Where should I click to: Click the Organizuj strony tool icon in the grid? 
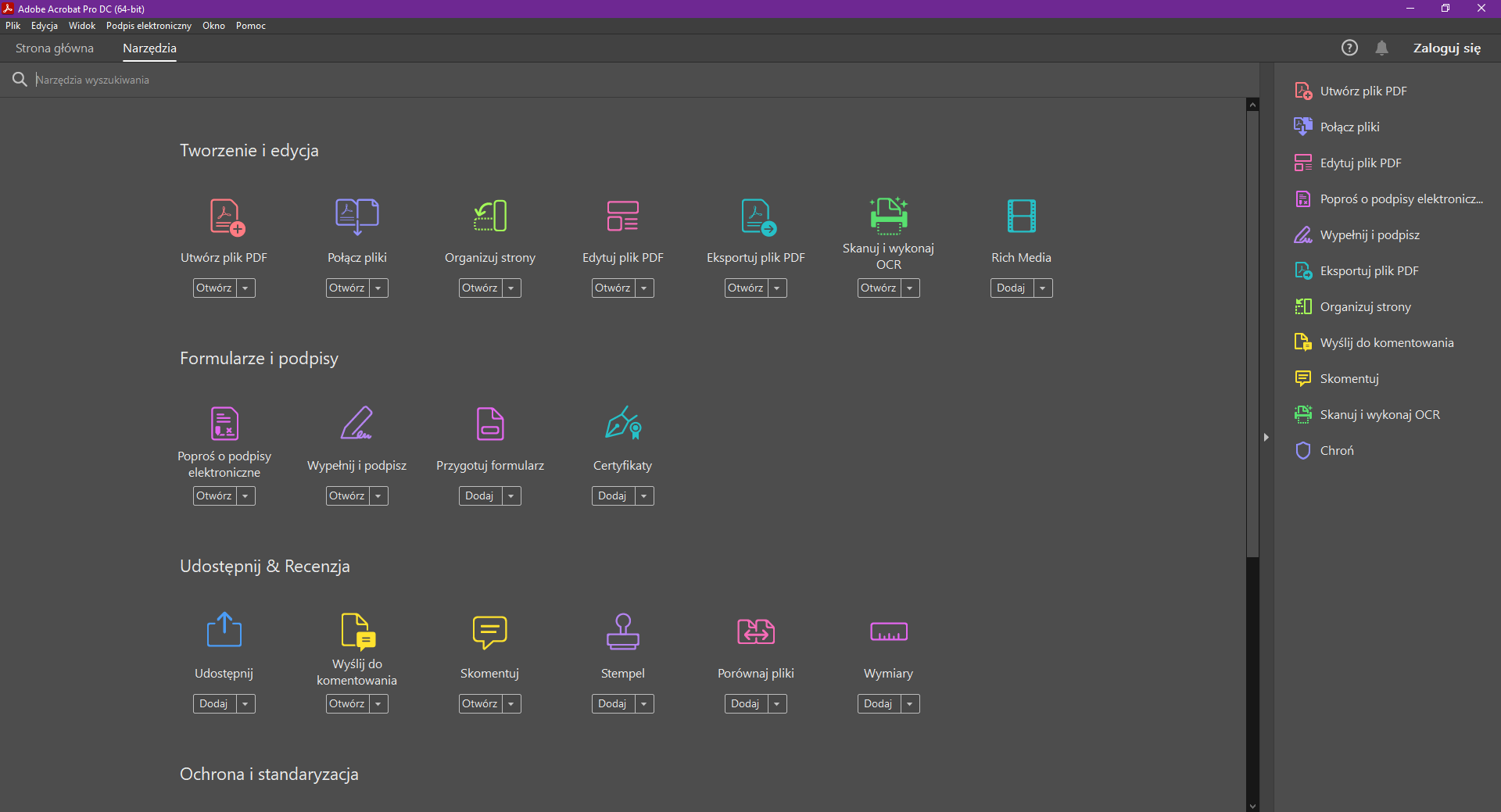[490, 216]
